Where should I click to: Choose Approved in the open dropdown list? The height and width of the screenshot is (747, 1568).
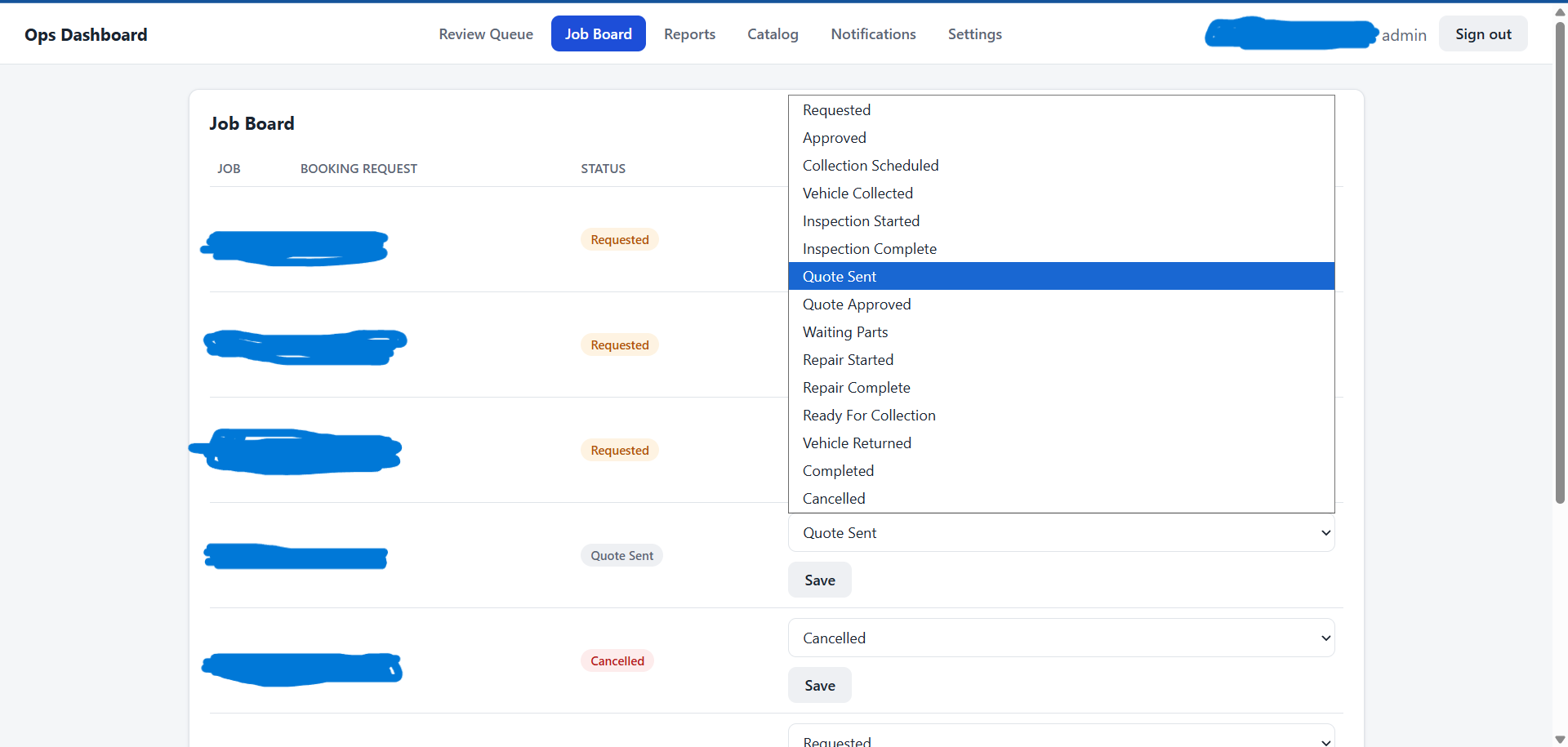pos(1061,138)
